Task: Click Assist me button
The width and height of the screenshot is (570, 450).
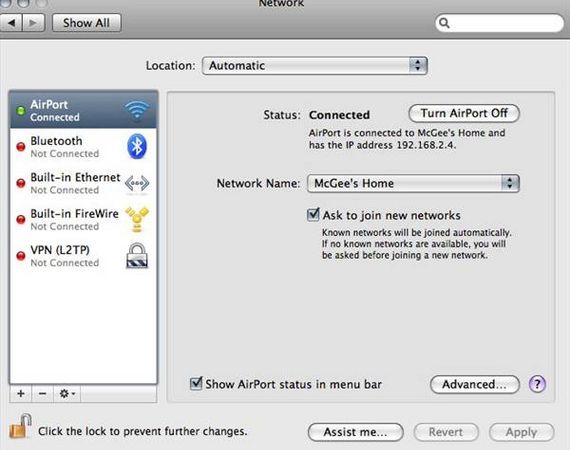Action: coord(356,432)
